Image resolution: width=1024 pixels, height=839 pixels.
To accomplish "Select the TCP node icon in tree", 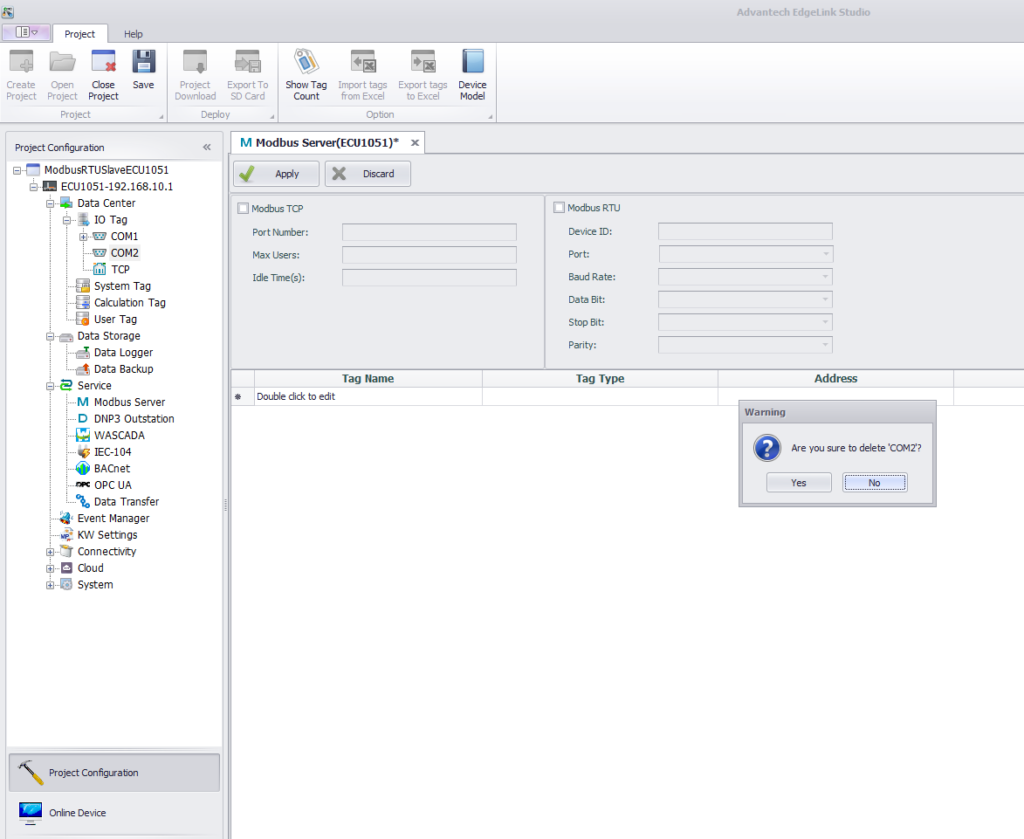I will pyautogui.click(x=99, y=269).
